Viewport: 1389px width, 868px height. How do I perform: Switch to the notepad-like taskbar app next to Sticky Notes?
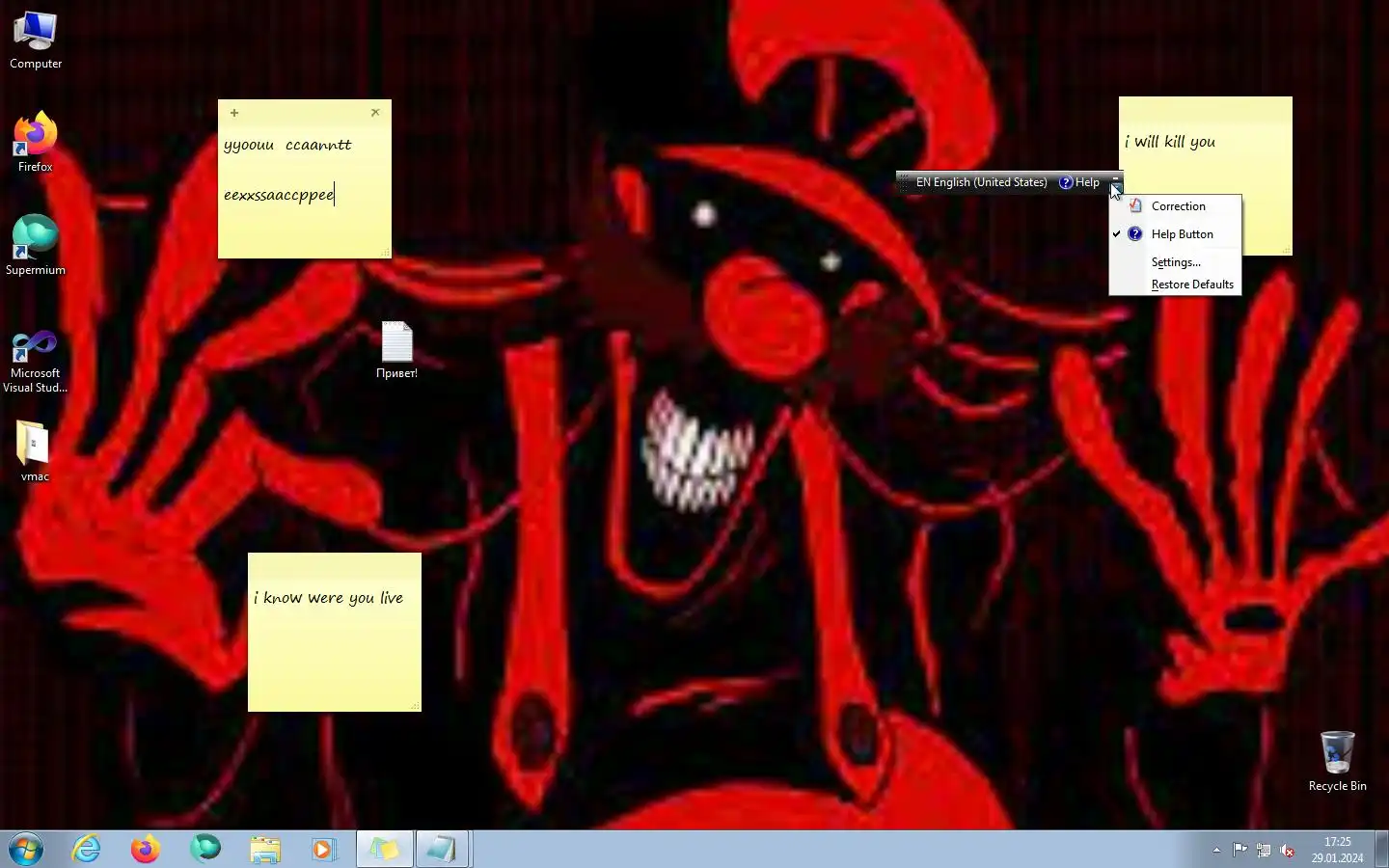click(443, 849)
